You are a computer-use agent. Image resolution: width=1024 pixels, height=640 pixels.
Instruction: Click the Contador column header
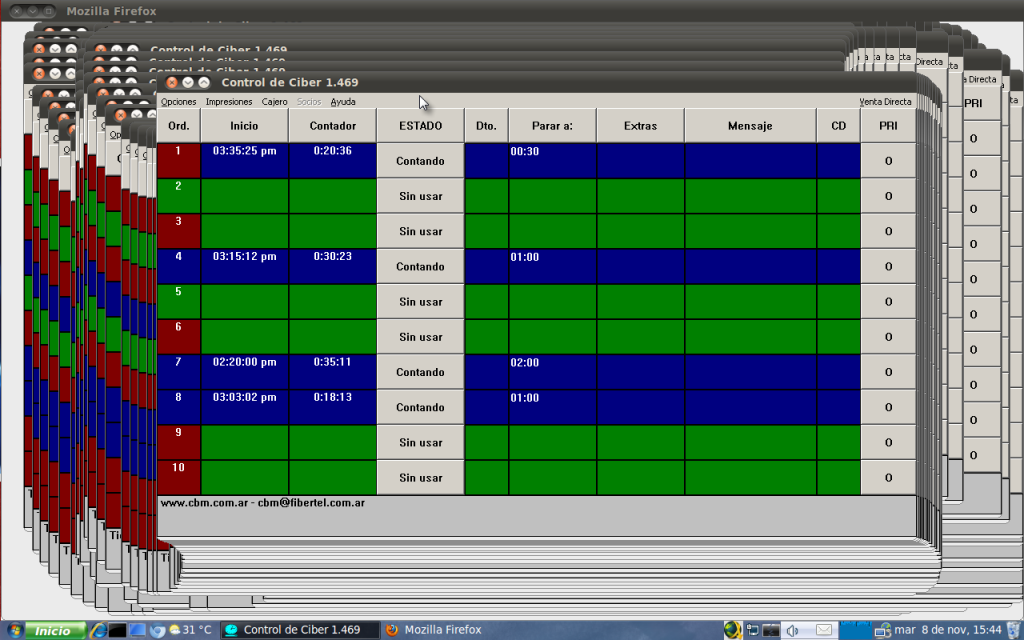(x=332, y=126)
